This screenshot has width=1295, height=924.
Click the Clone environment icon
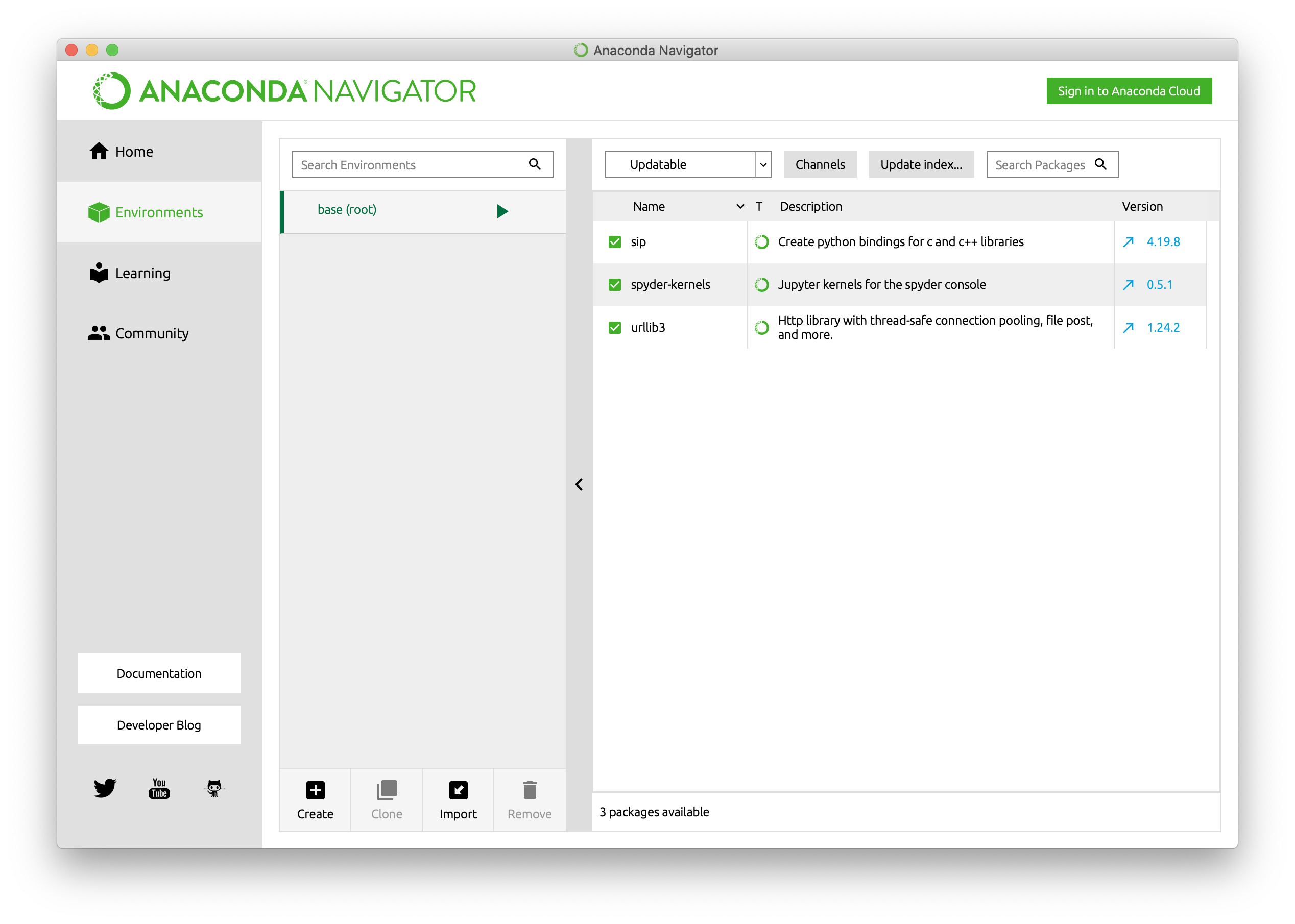tap(387, 790)
